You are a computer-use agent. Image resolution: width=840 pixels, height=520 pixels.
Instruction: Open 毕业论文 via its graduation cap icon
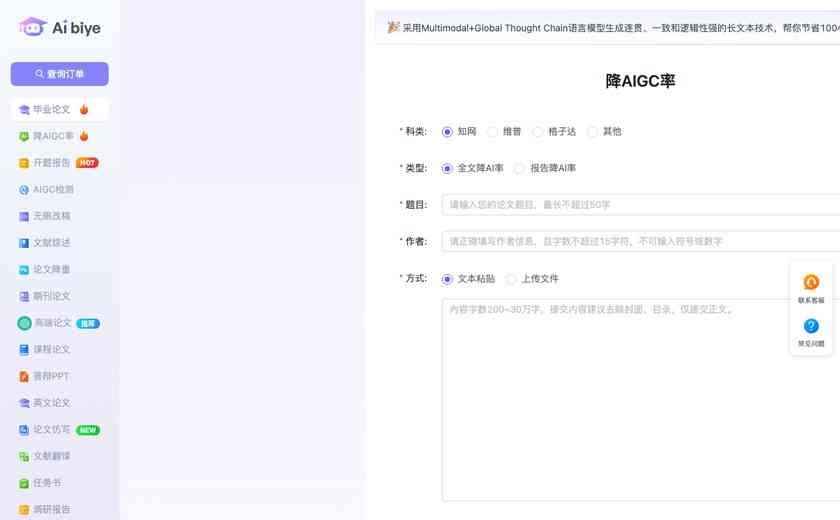24,110
